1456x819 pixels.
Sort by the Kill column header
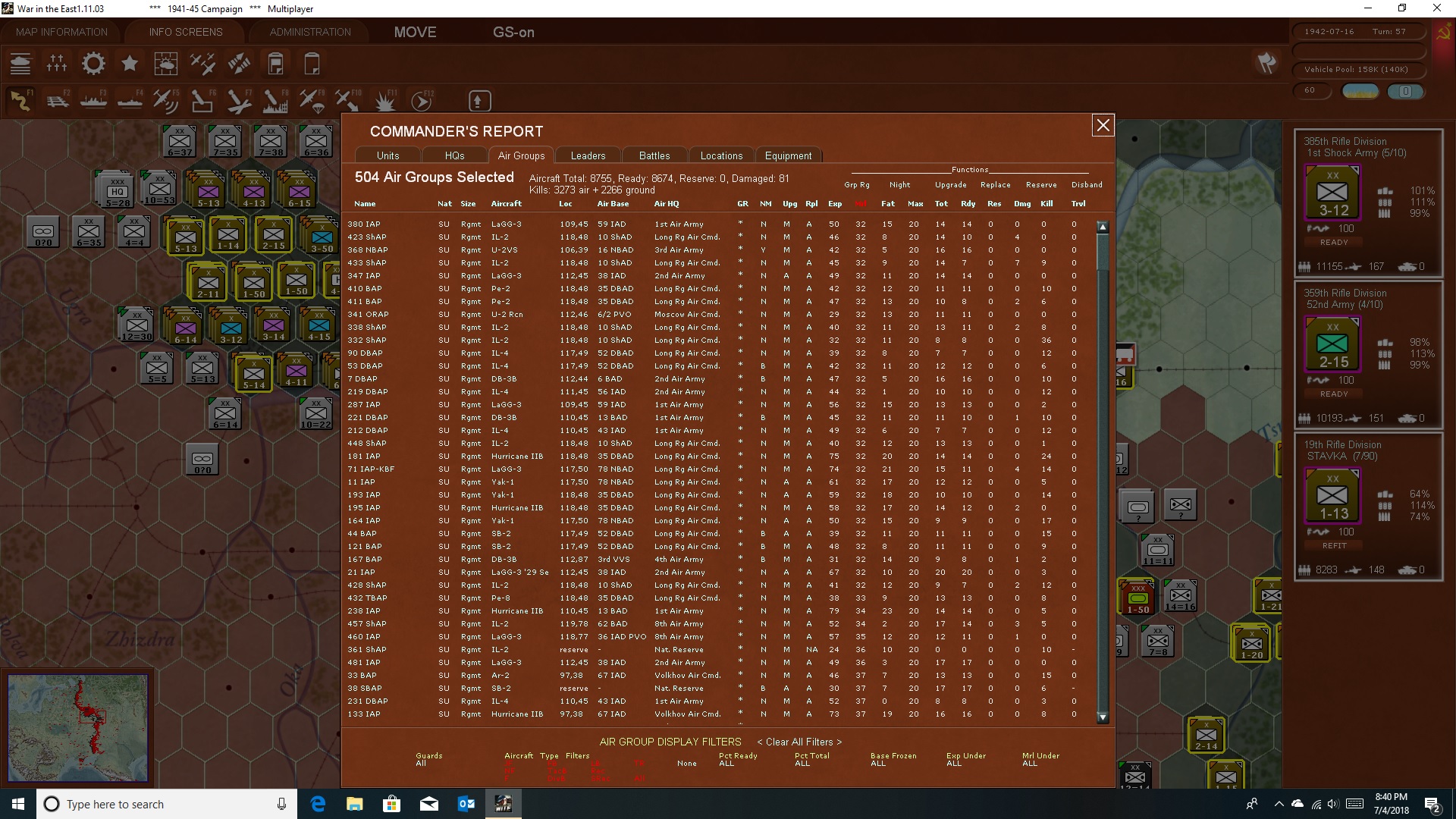(x=1046, y=203)
